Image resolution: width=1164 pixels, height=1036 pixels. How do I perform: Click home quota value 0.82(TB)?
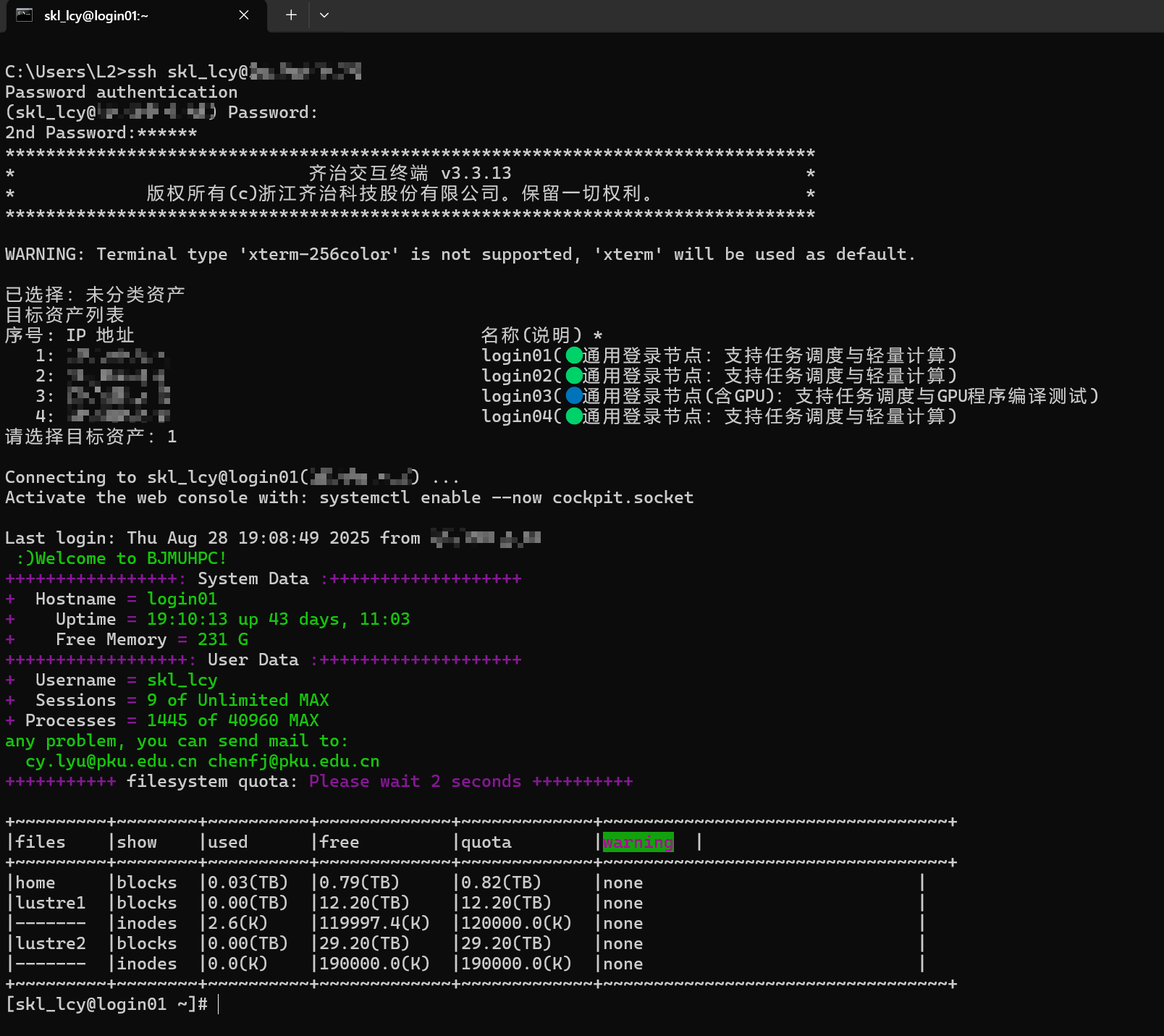coord(502,883)
